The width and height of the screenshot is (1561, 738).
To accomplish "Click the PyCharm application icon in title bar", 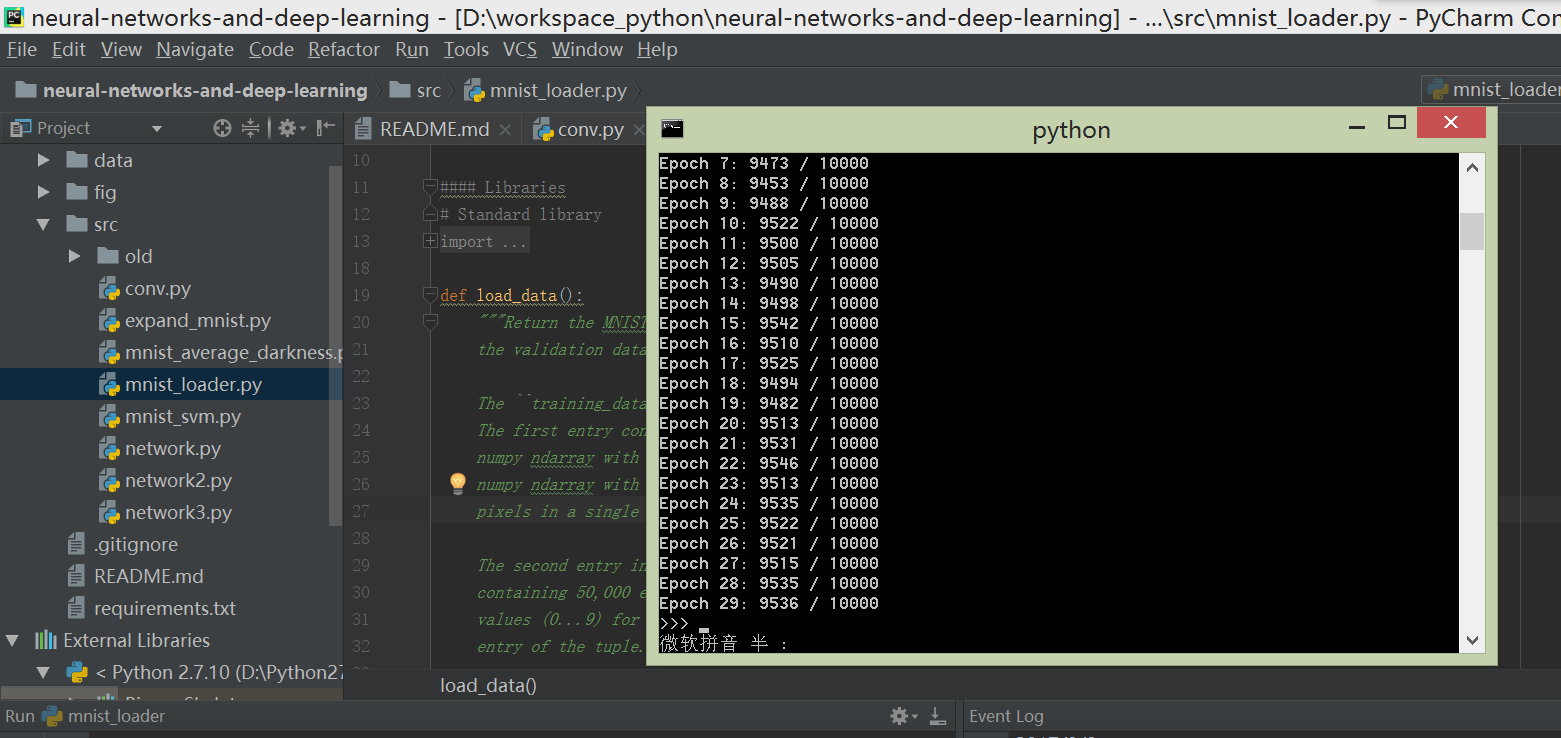I will 15,16.
